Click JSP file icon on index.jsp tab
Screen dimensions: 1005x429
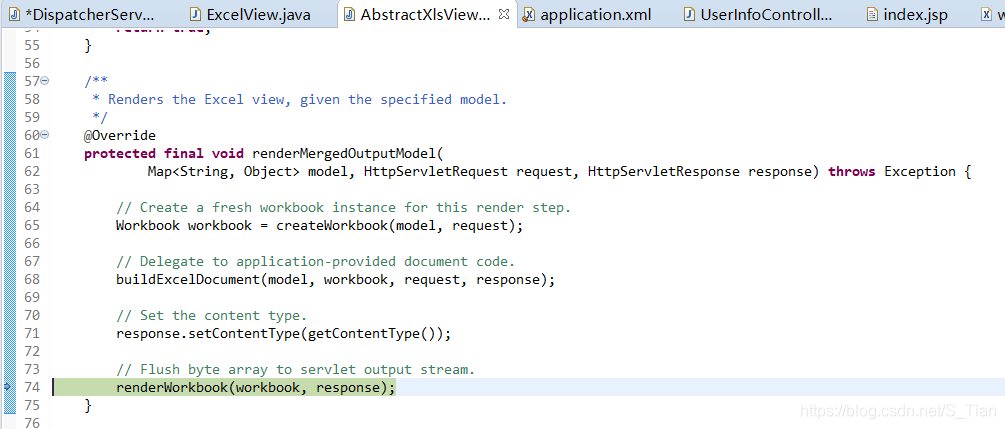point(872,14)
